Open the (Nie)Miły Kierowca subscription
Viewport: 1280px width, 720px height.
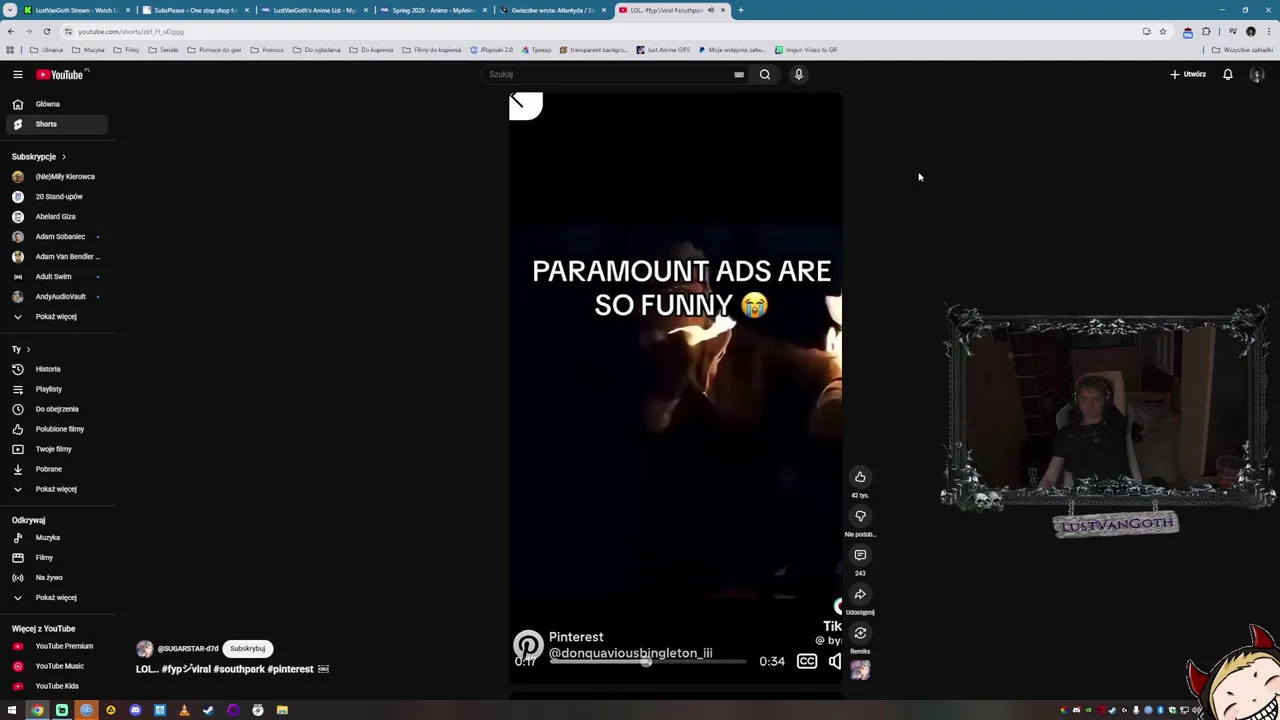(x=57, y=177)
